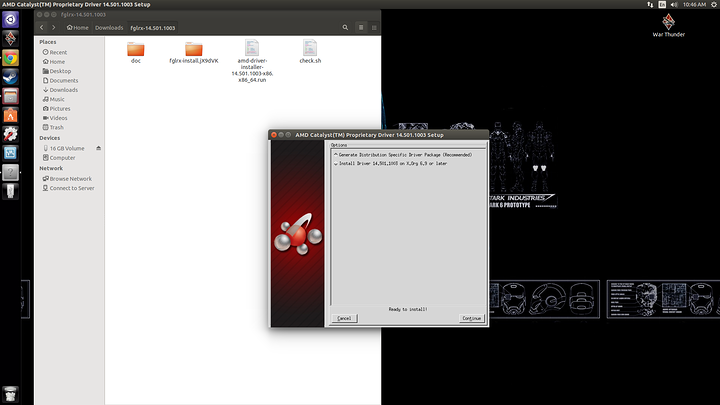Open the volume indicator in top panel
The width and height of the screenshot is (720, 405).
674,5
